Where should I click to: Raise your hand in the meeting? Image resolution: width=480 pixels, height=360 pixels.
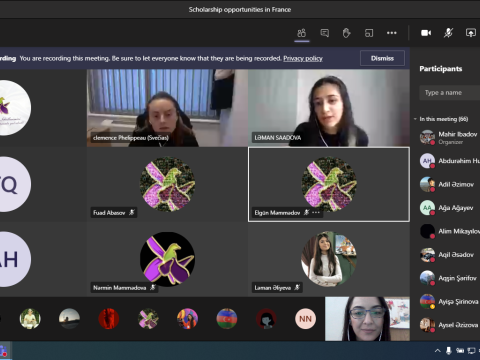(347, 33)
